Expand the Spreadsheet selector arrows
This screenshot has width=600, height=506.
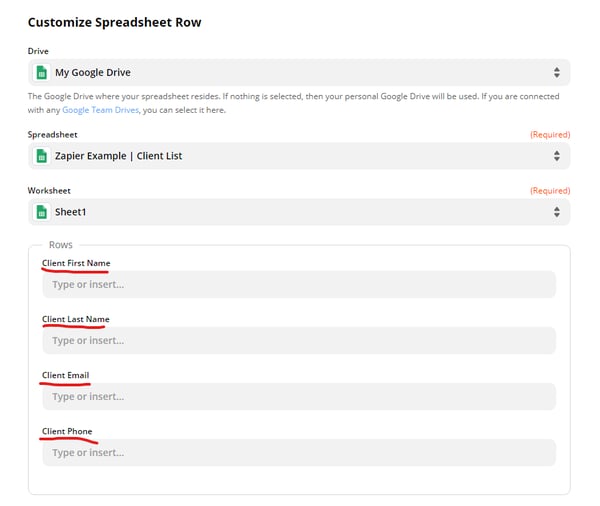click(x=557, y=156)
